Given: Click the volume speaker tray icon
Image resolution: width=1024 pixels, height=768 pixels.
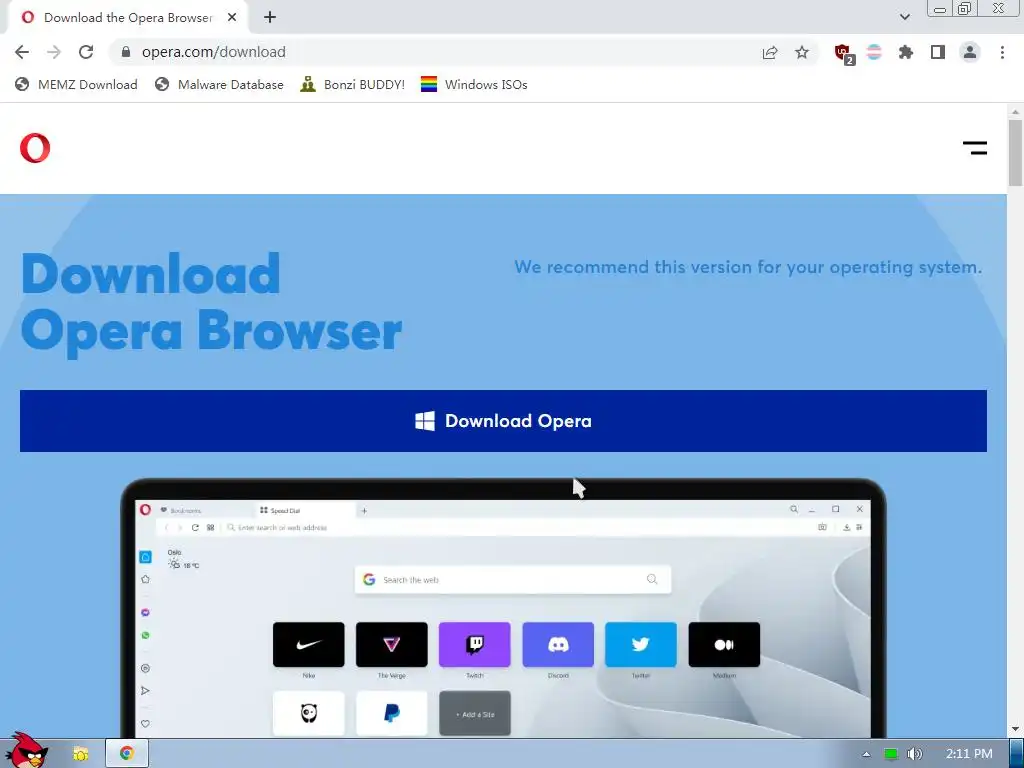Looking at the screenshot, I should point(915,754).
